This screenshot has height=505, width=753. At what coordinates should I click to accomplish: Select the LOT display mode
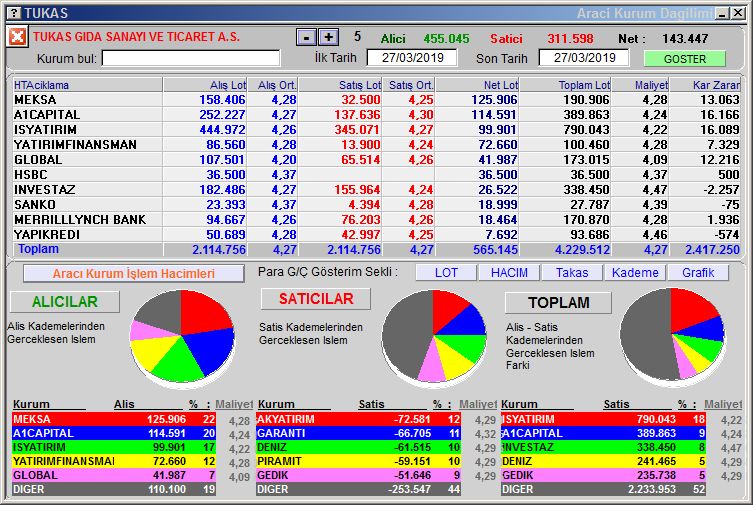point(446,273)
